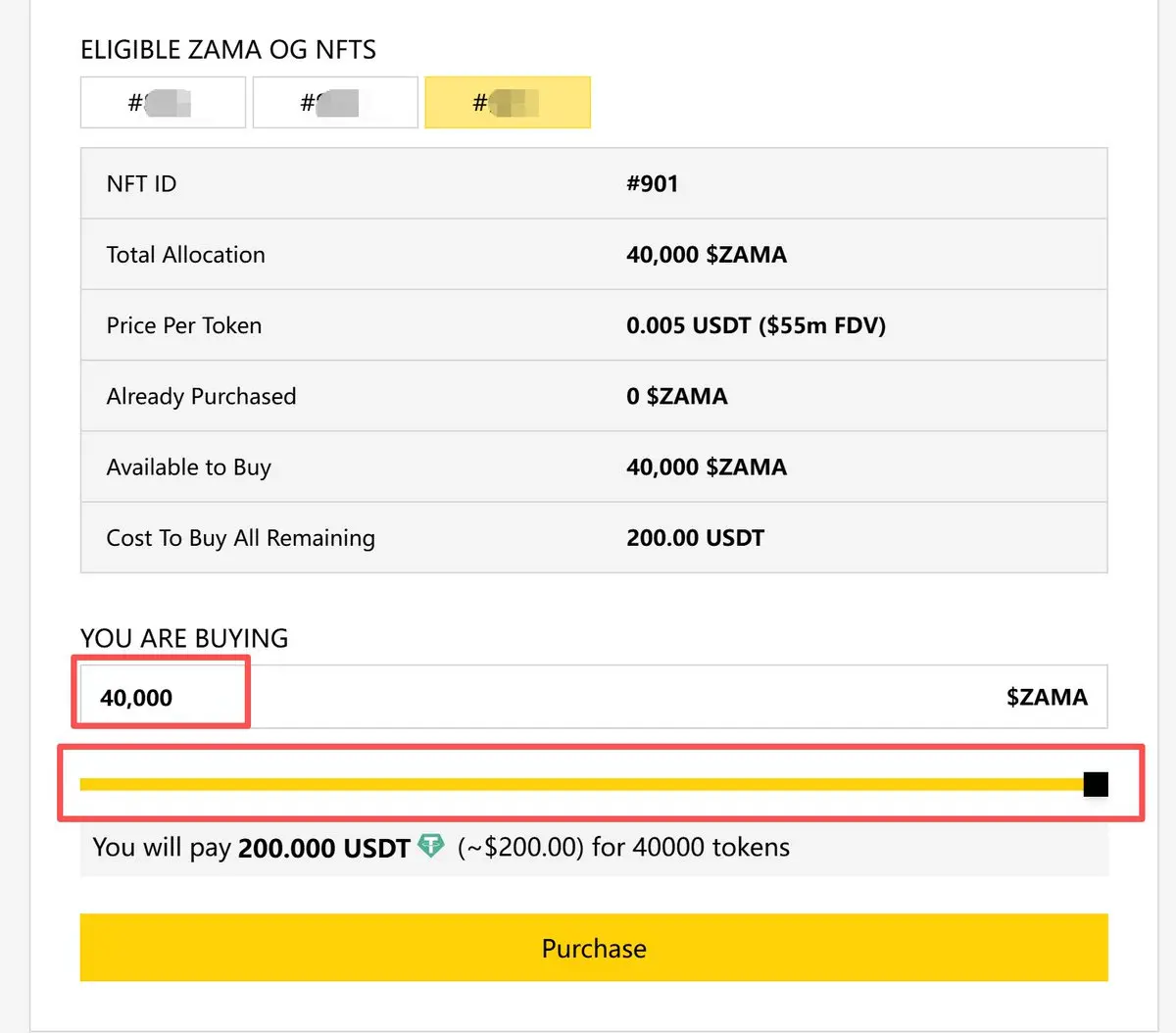Click the 0.005 USDT ($55m FDV) value
The image size is (1176, 1033).
point(756,325)
